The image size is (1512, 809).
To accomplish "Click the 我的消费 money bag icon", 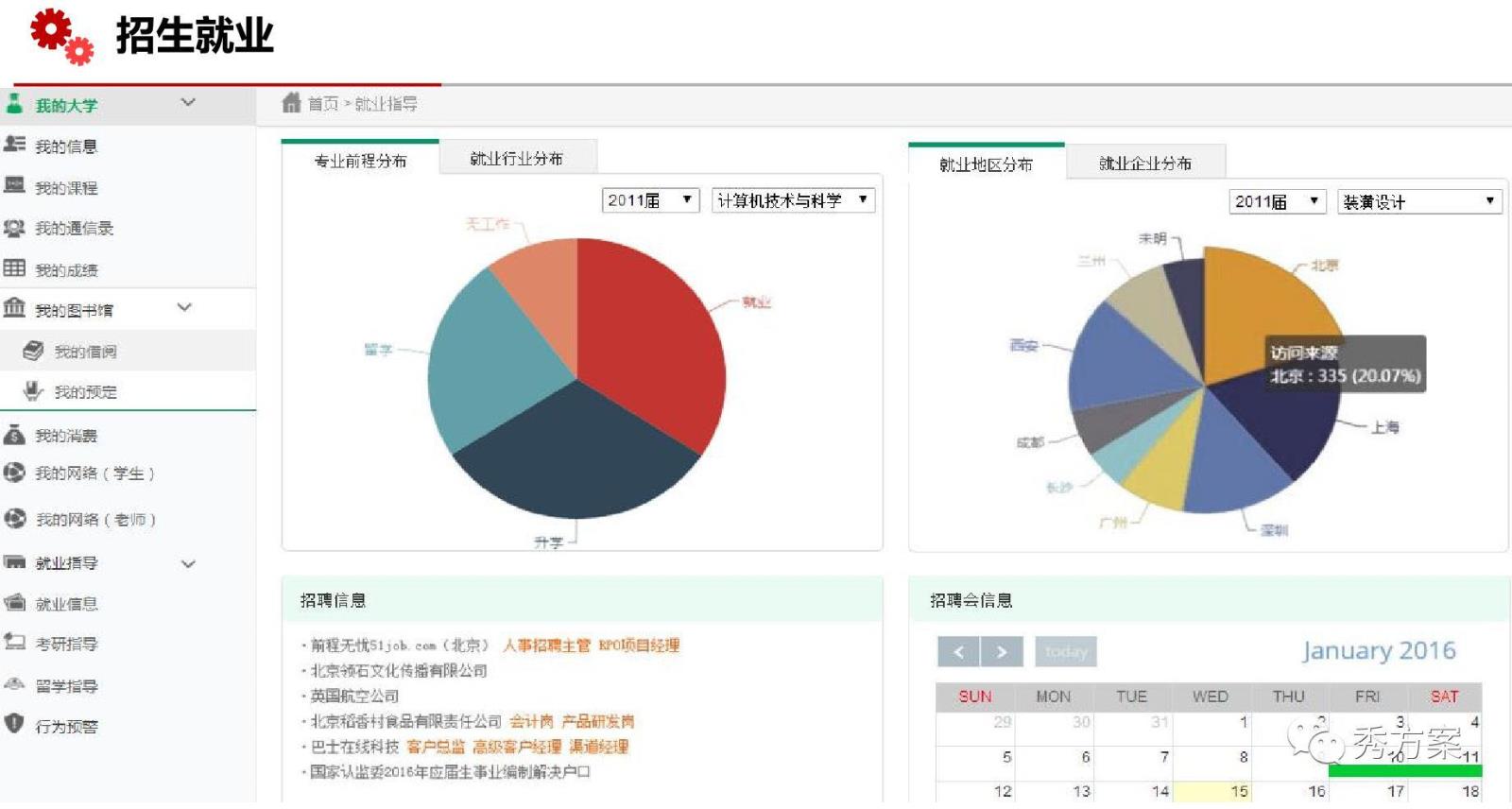I will tap(14, 435).
